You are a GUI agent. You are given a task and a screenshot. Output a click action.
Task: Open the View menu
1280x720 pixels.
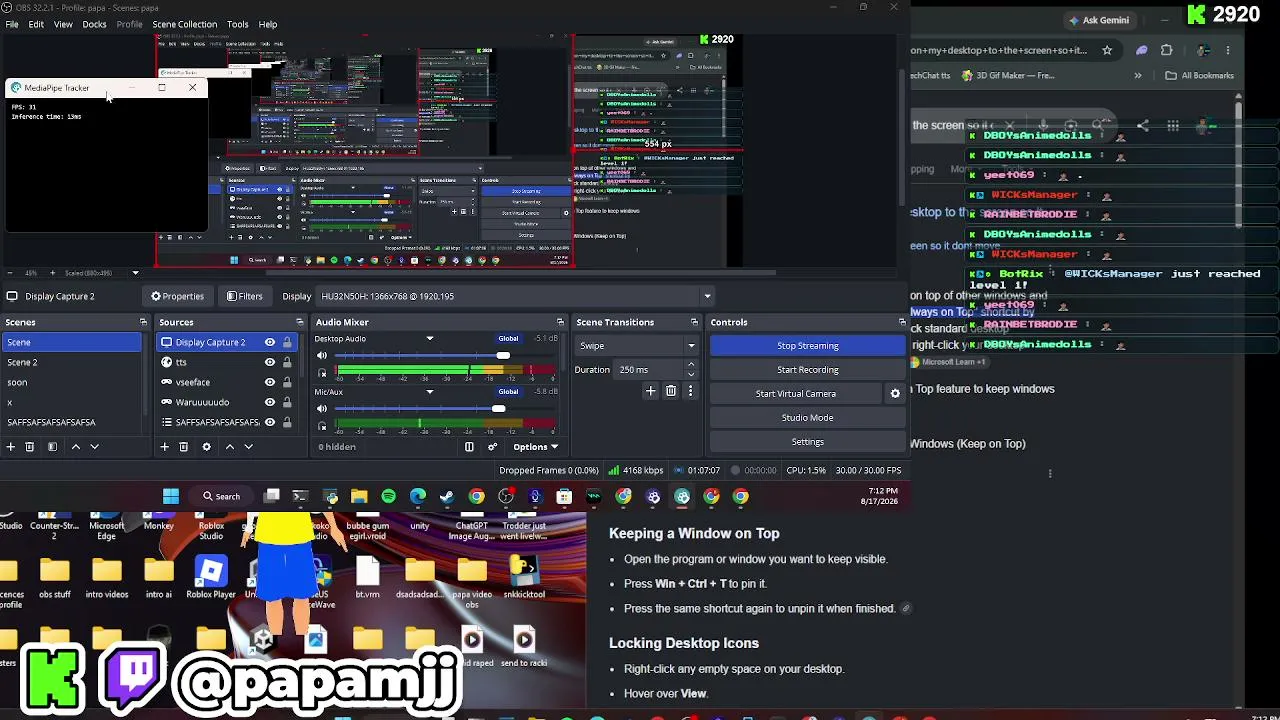pos(63,24)
